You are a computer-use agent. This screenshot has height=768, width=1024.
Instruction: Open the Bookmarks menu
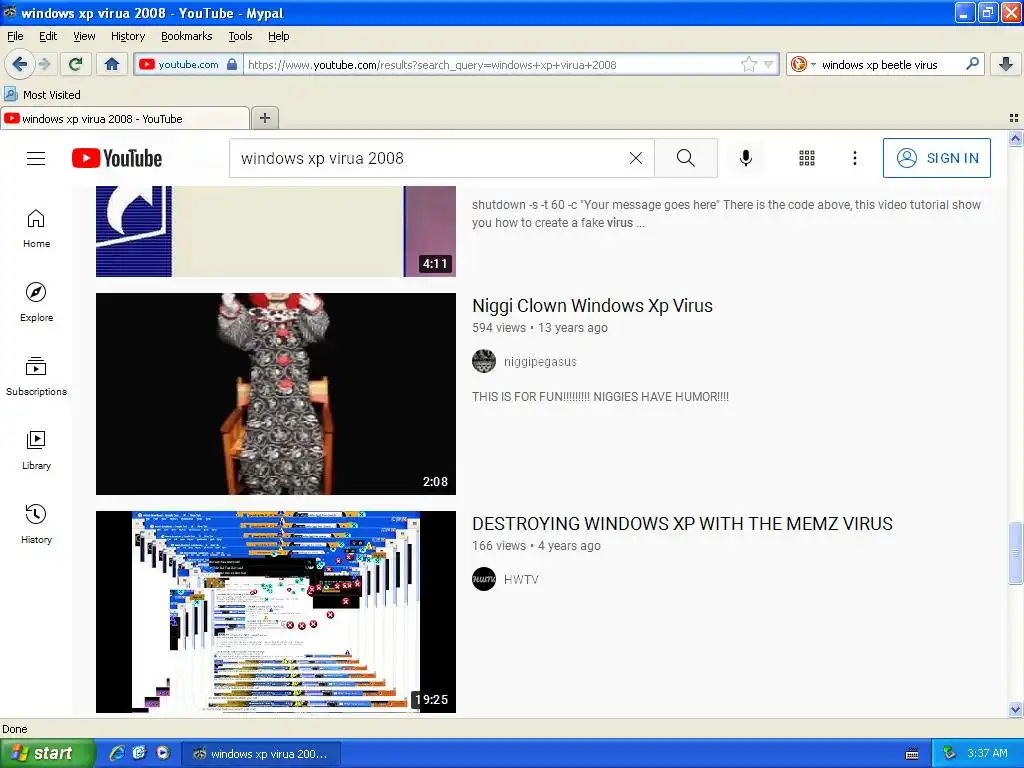pyautogui.click(x=187, y=36)
